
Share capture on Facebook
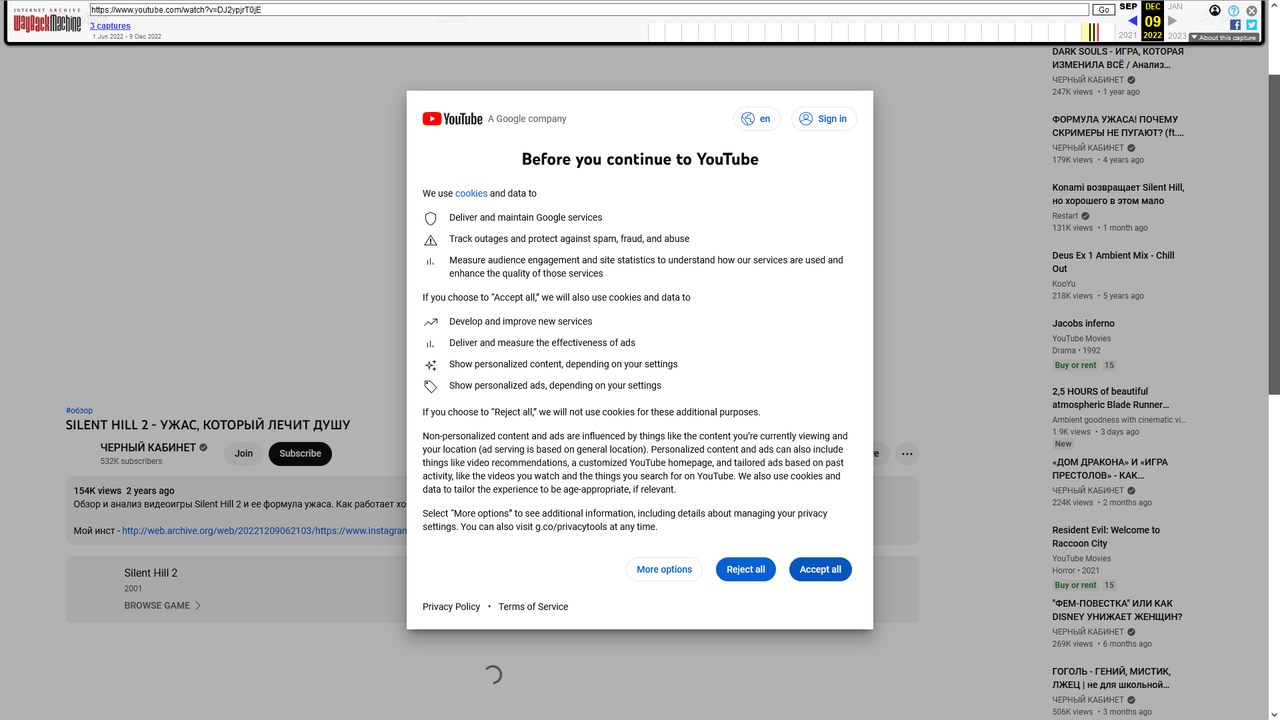click(x=1235, y=25)
